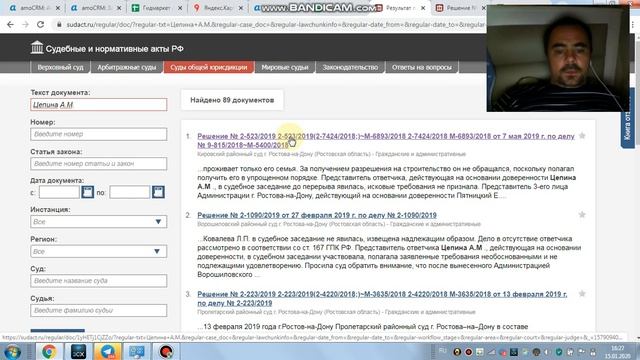Star the result Решение № 2-1090/2019
640x360 pixels.
[582, 215]
